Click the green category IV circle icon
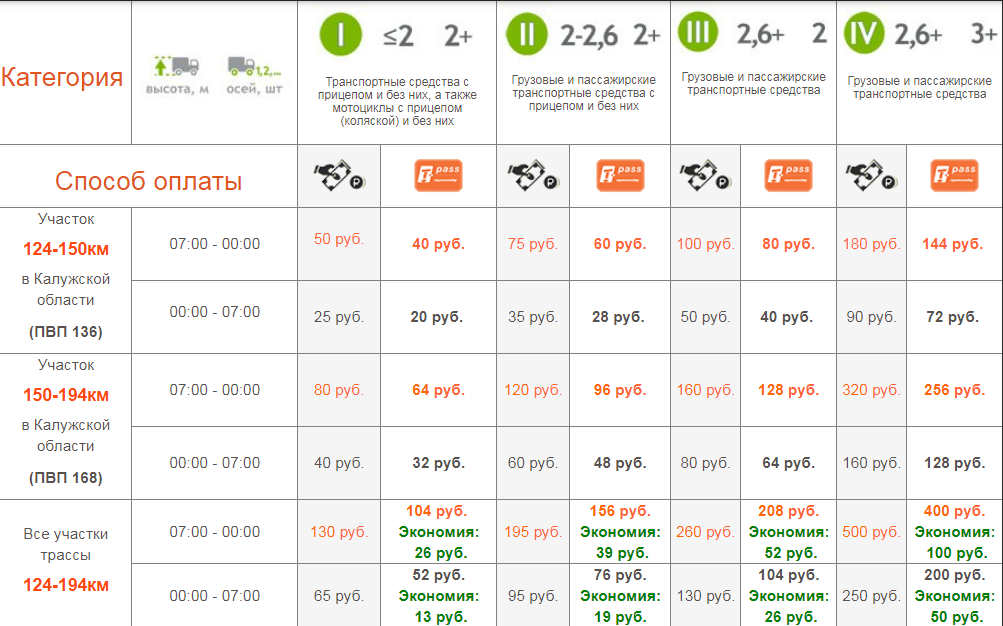 [x=864, y=33]
